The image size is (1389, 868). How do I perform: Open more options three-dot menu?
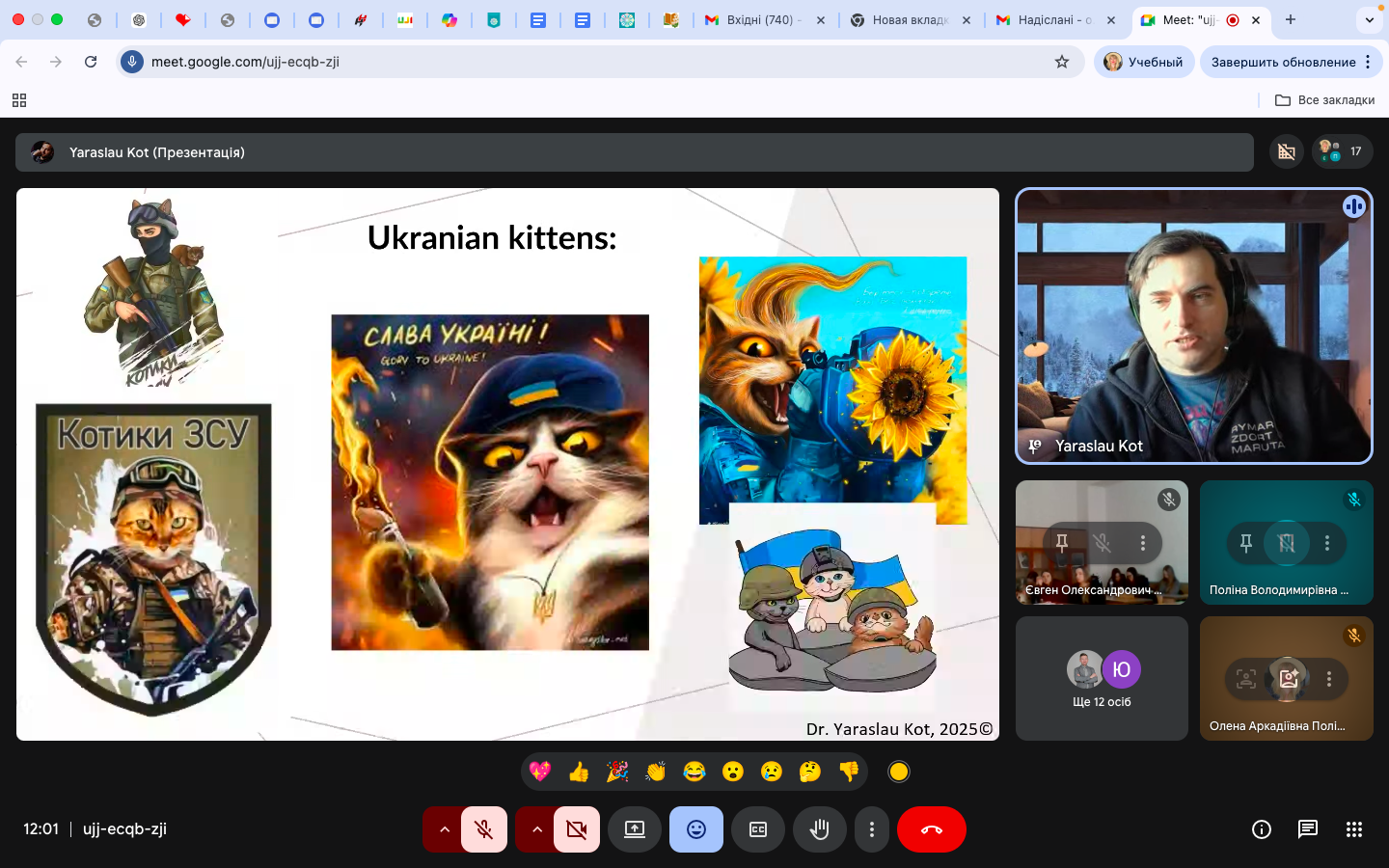pyautogui.click(x=872, y=829)
